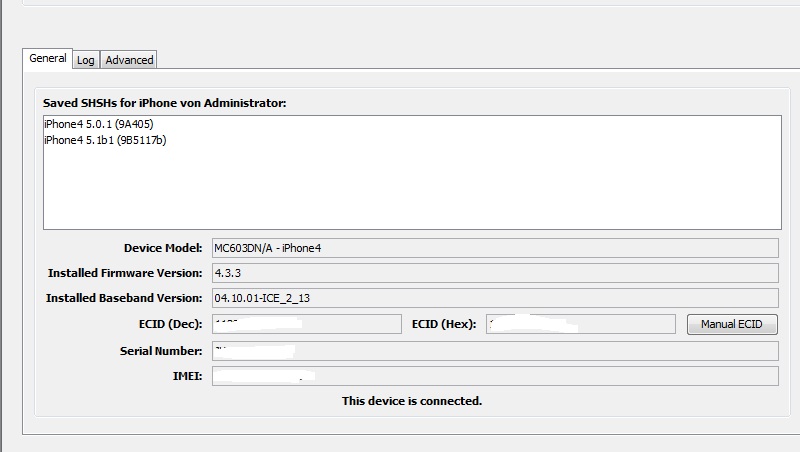Click the Serial Number field
Image resolution: width=800 pixels, height=452 pixels.
(x=495, y=351)
